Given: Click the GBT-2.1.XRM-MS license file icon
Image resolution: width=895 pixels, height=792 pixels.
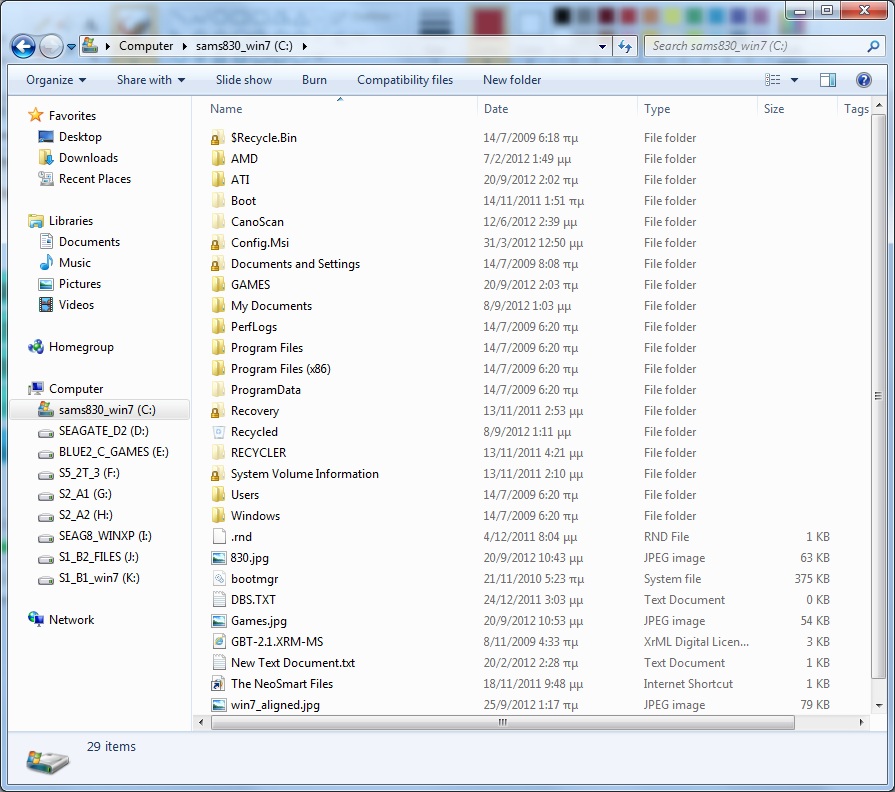Looking at the screenshot, I should (x=219, y=641).
